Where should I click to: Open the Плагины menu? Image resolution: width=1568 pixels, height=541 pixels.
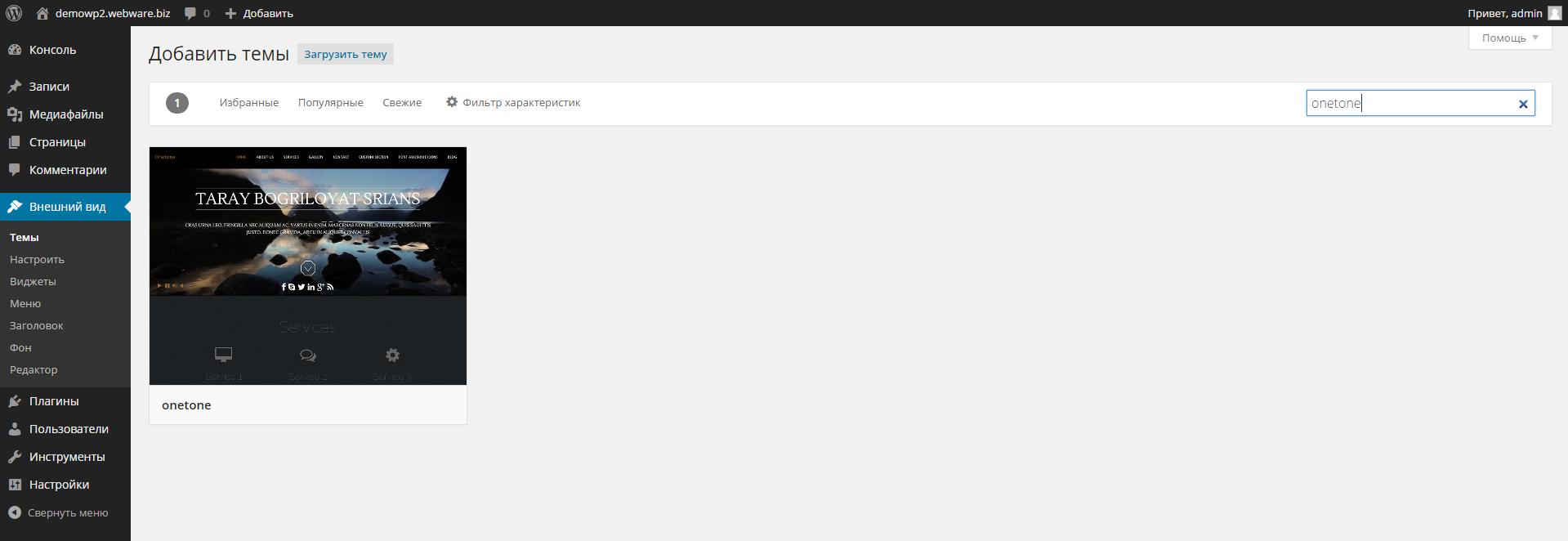click(54, 401)
